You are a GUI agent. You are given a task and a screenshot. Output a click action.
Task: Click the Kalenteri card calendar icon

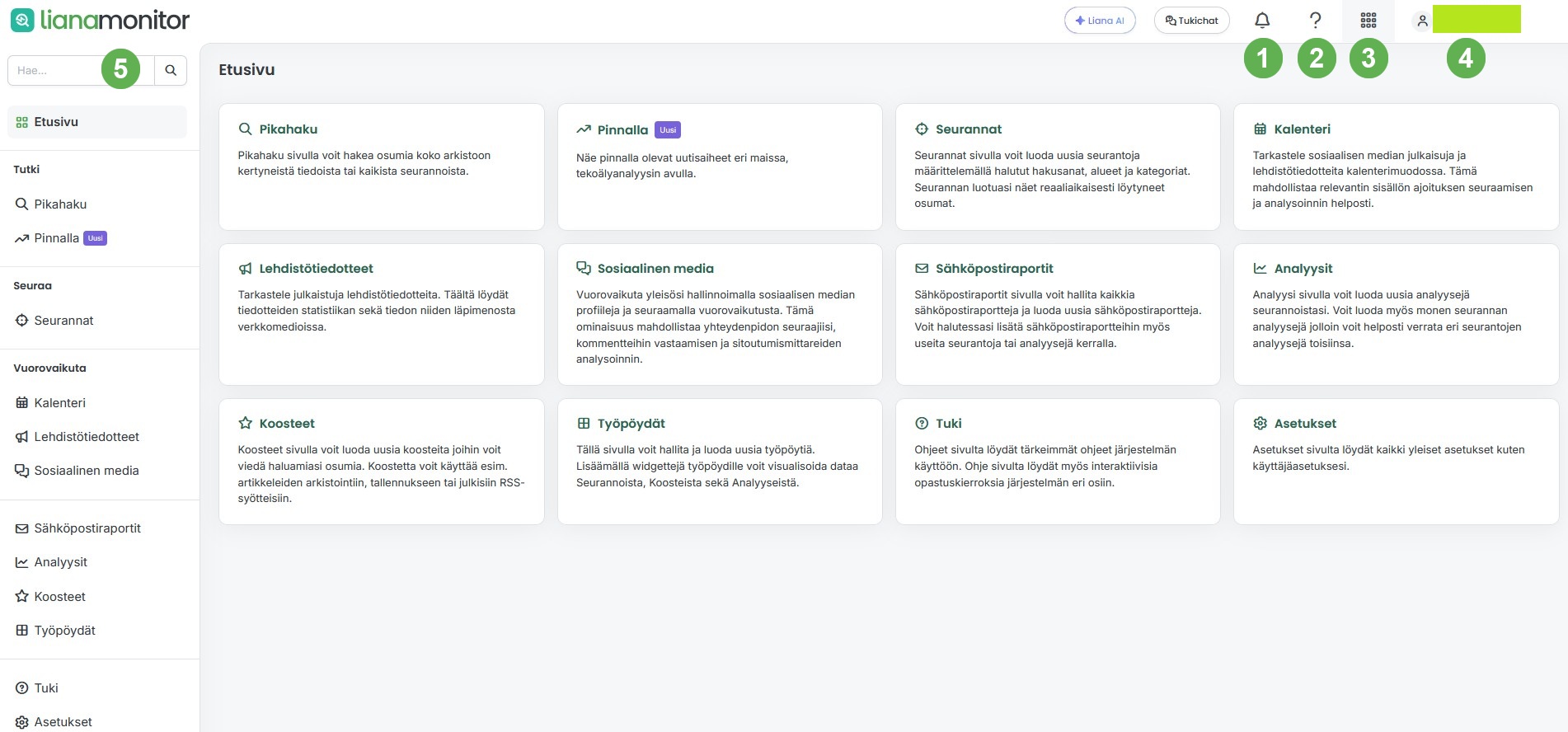[x=1260, y=129]
